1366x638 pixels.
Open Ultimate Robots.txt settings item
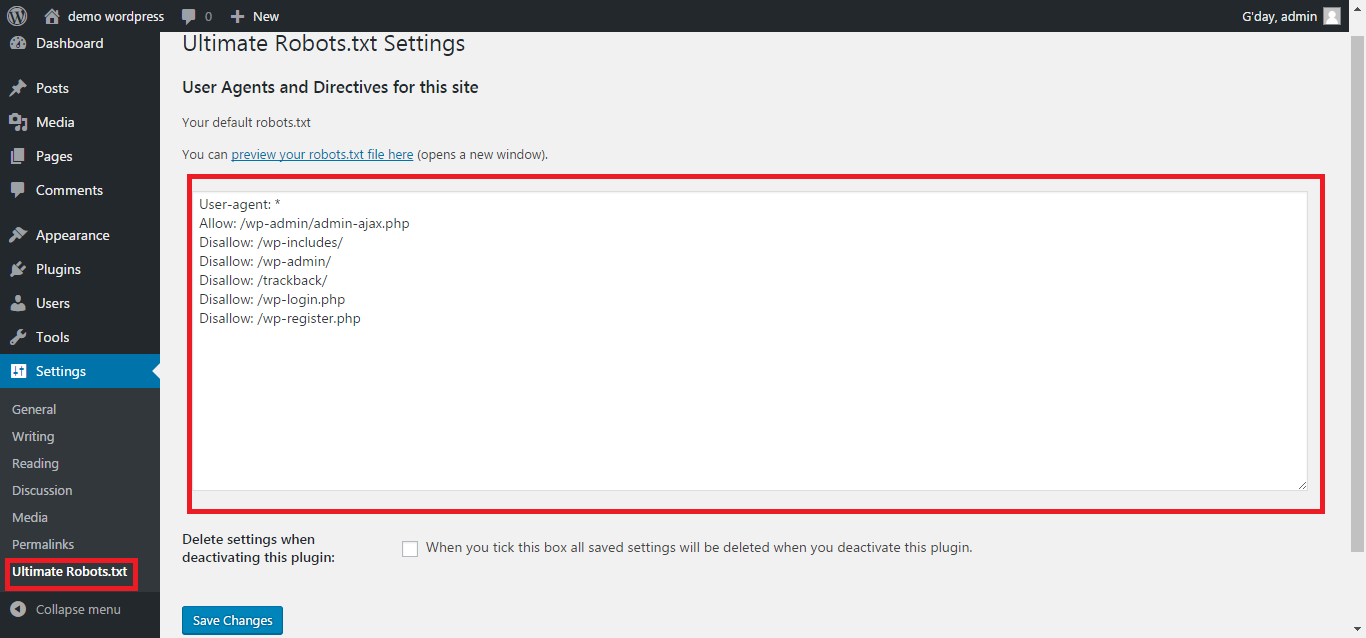point(70,572)
